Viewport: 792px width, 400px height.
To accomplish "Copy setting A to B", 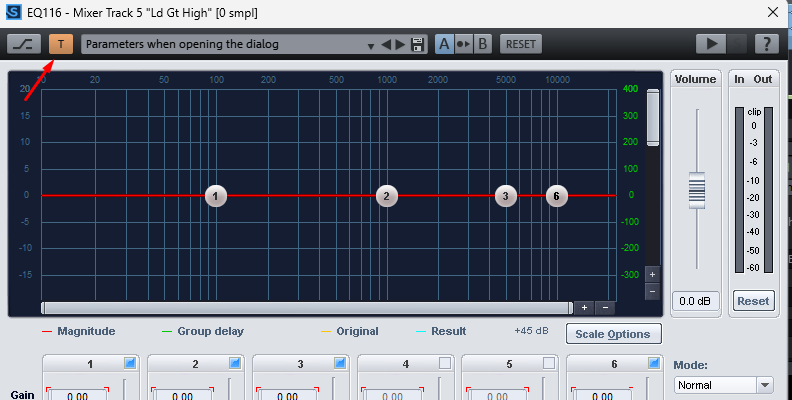I will coord(463,44).
